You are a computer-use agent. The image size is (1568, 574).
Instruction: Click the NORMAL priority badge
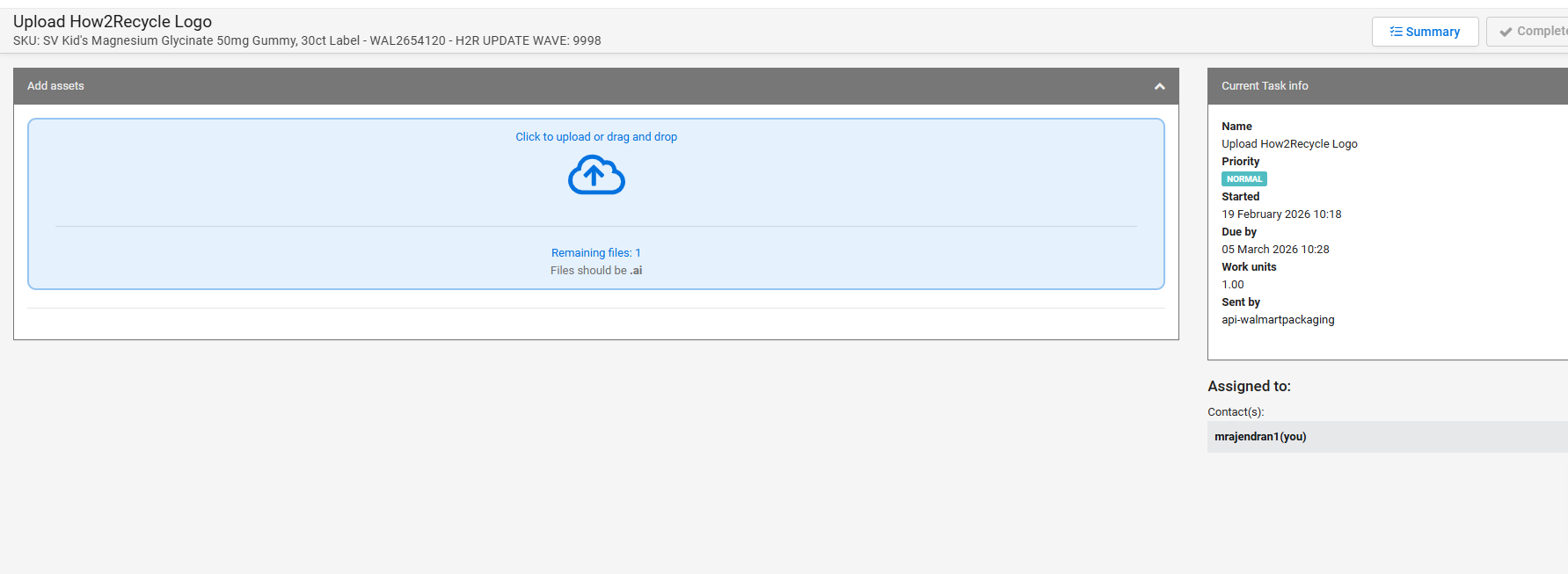point(1243,179)
